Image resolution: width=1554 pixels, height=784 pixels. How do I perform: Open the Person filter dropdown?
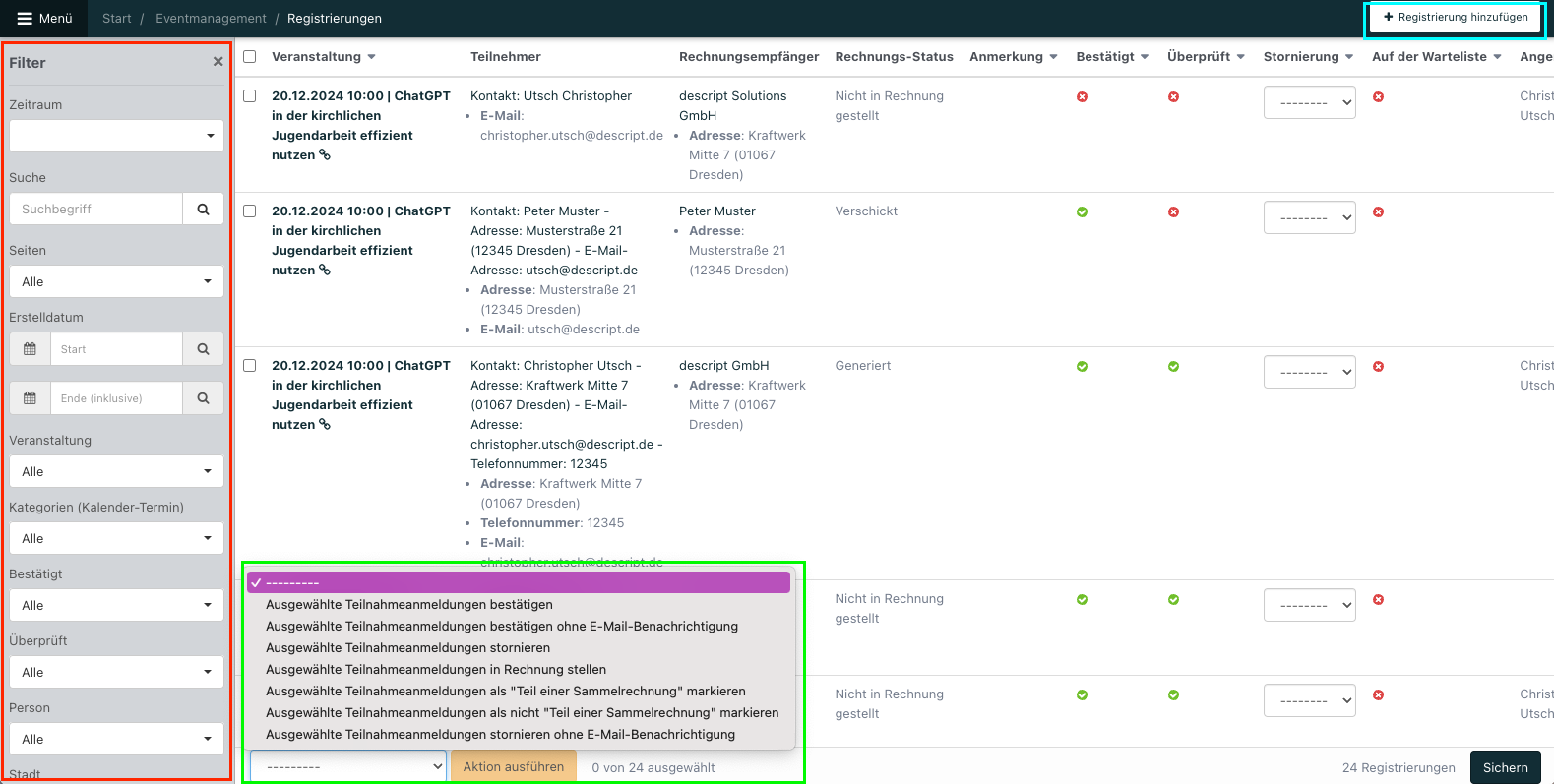tap(116, 739)
